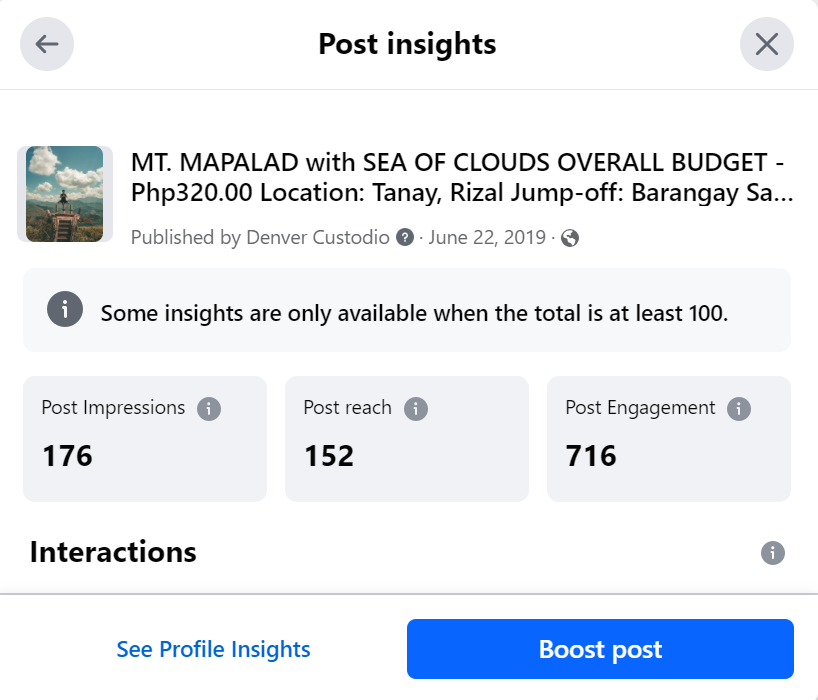Select the Post Impressions card showing 176

(x=145, y=439)
